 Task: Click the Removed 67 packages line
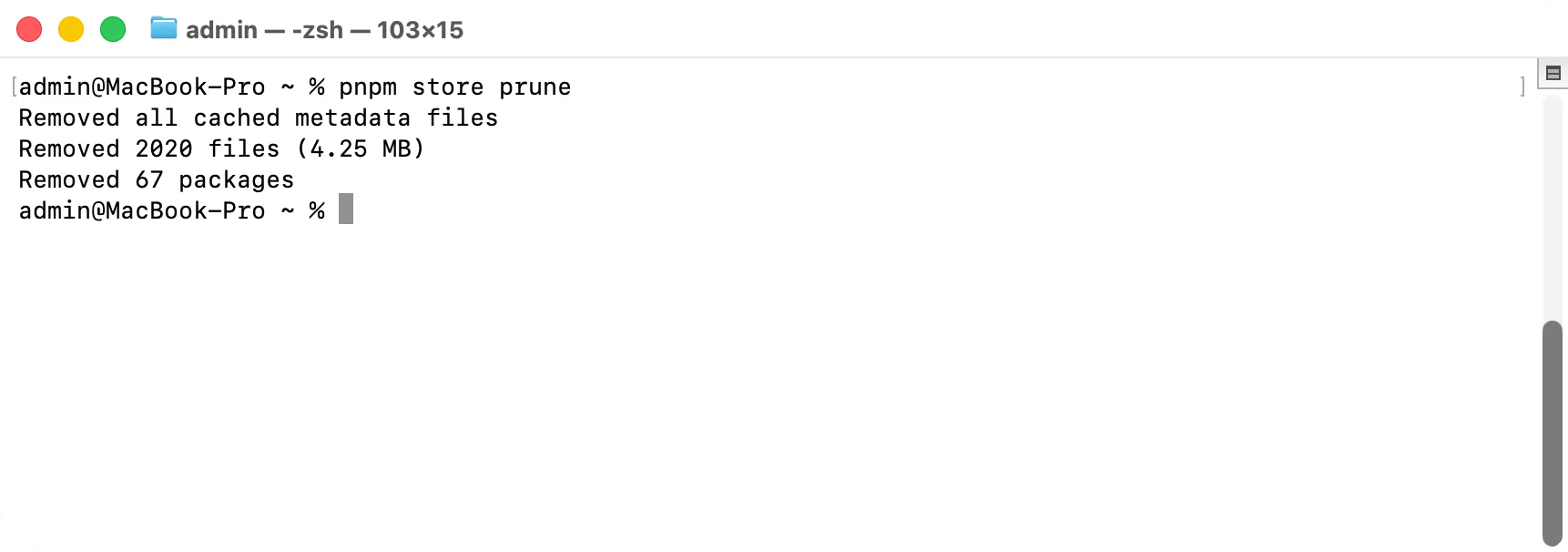(157, 180)
